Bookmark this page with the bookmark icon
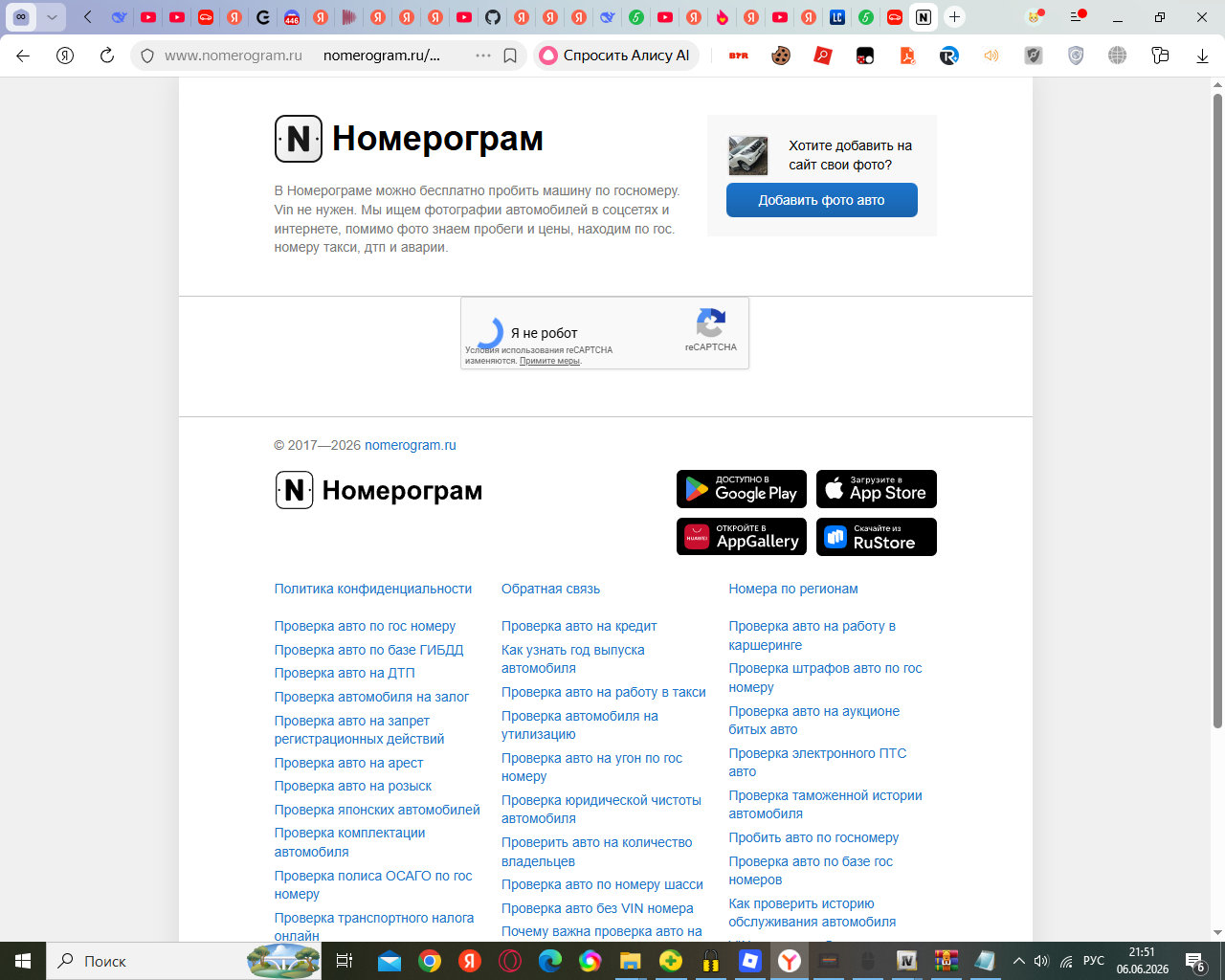 coord(510,56)
